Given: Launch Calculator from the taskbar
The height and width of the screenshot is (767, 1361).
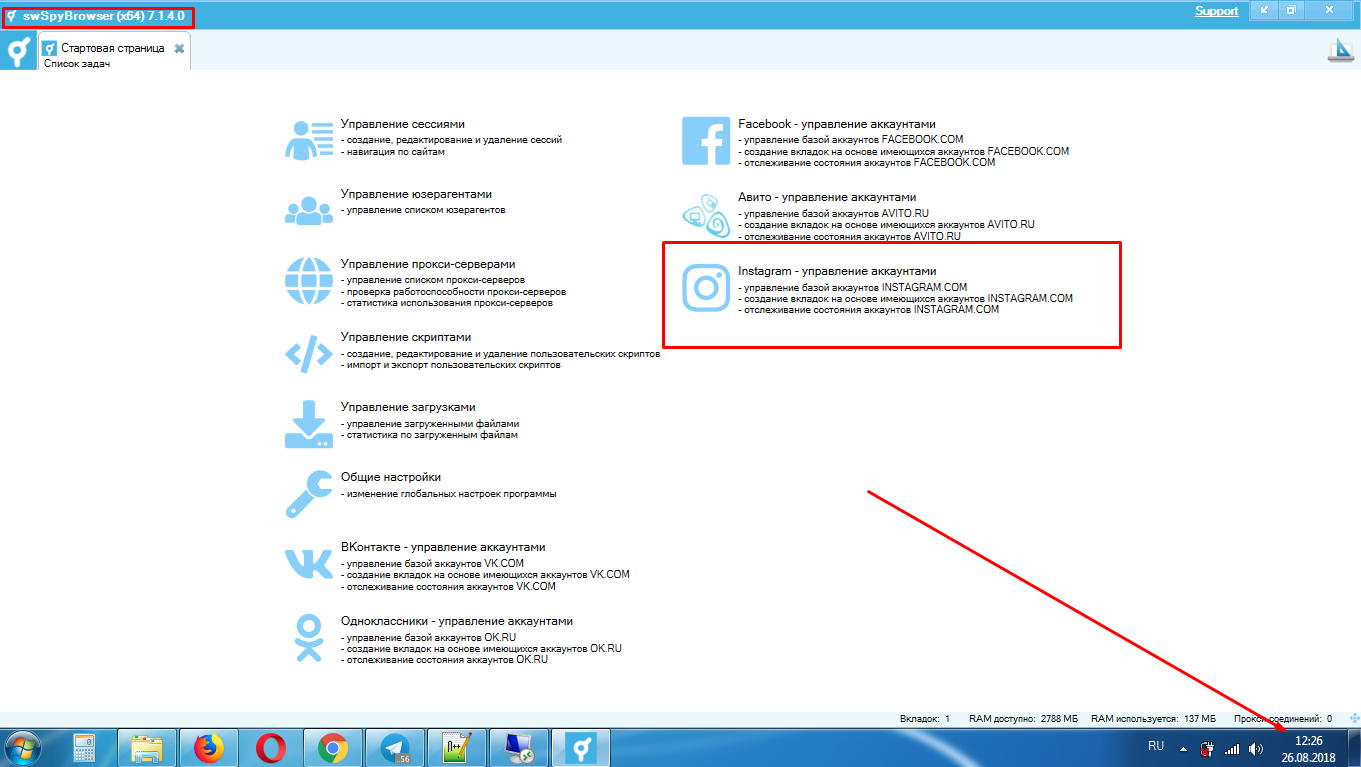Looking at the screenshot, I should coord(84,747).
